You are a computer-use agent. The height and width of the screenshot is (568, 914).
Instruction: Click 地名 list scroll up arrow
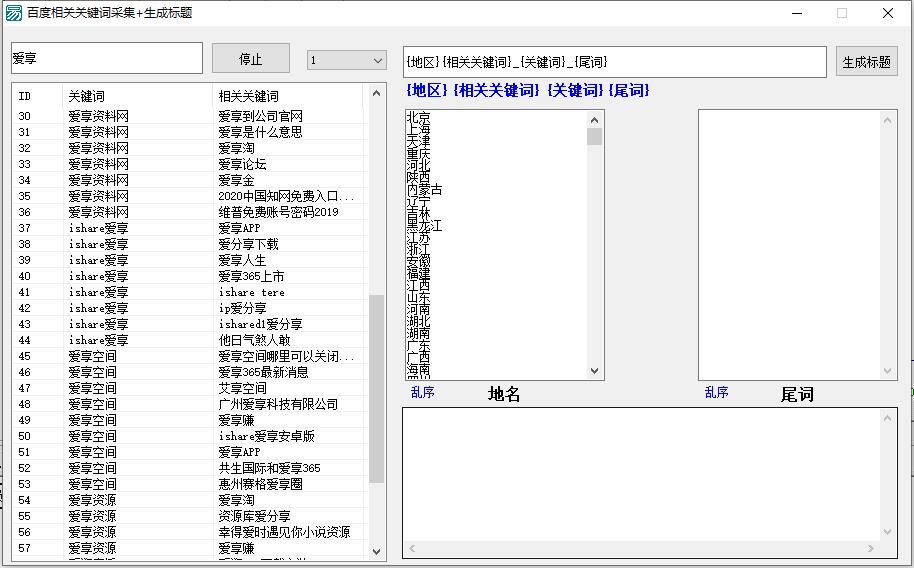pos(595,120)
